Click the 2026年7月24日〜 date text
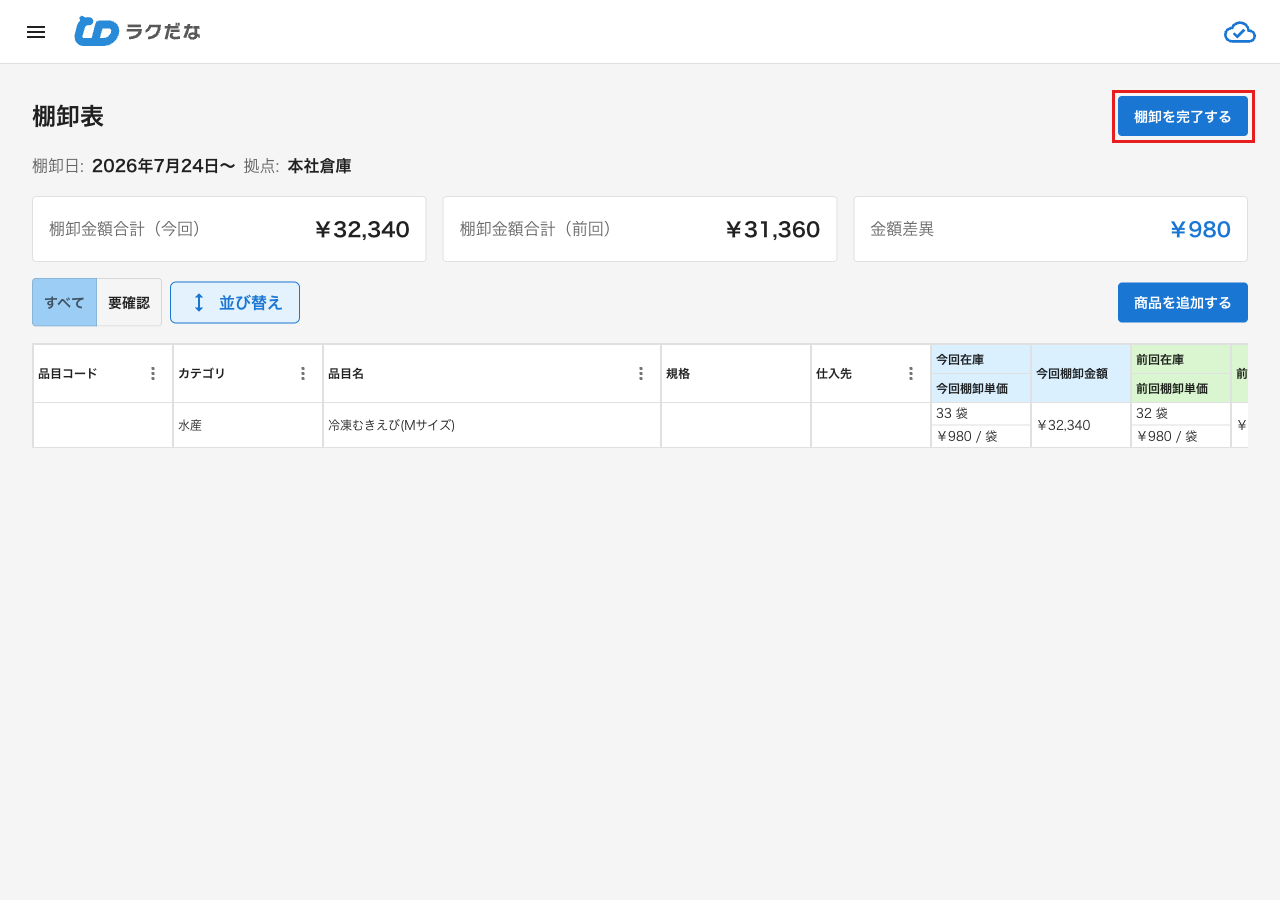Image resolution: width=1280 pixels, height=900 pixels. click(163, 166)
